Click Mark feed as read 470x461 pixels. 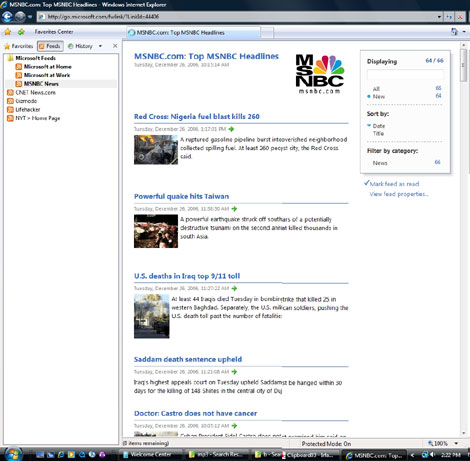(394, 184)
